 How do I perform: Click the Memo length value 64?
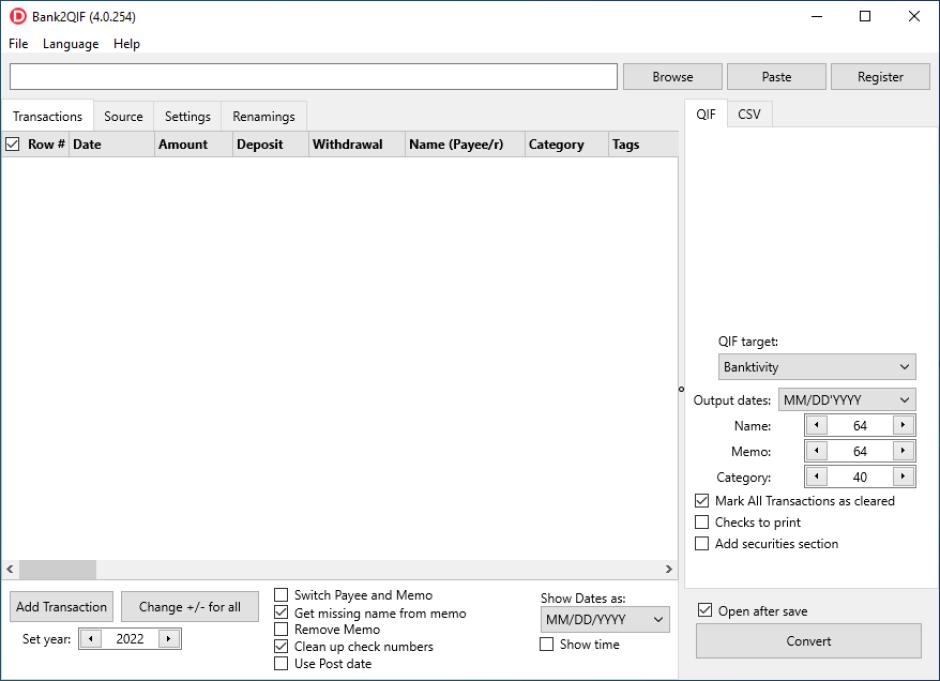[860, 451]
